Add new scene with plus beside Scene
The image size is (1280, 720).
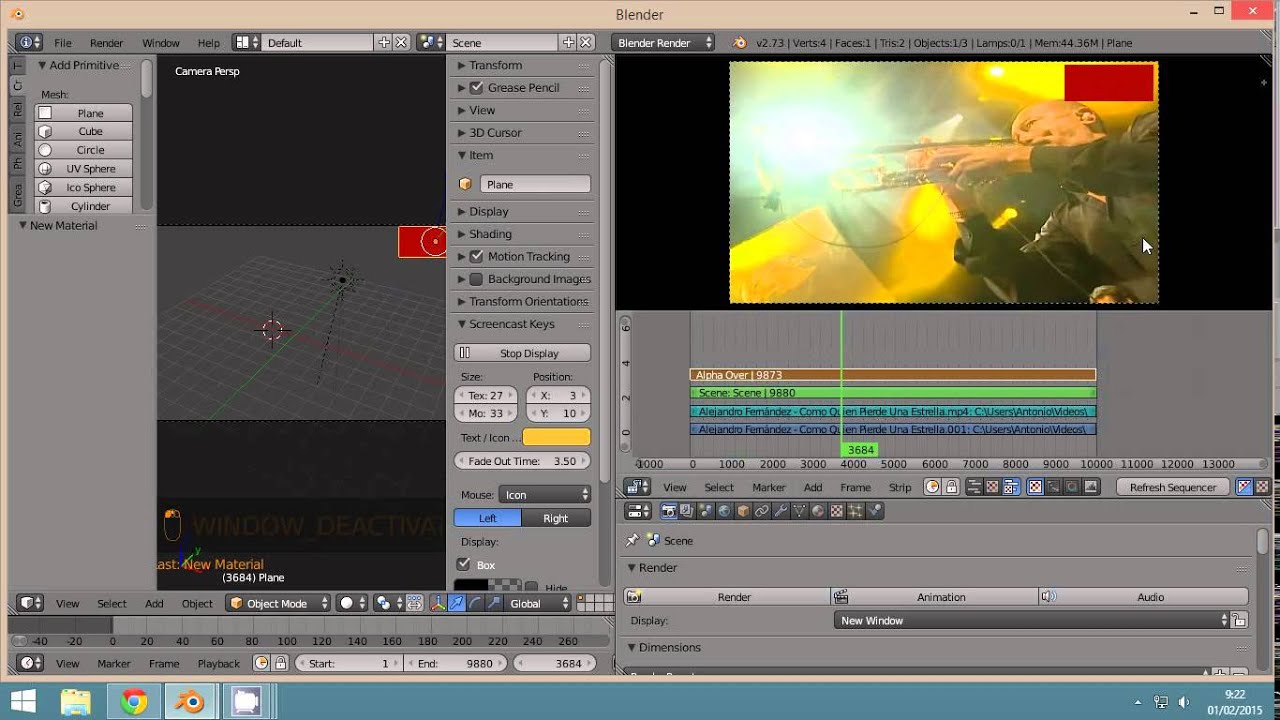568,42
